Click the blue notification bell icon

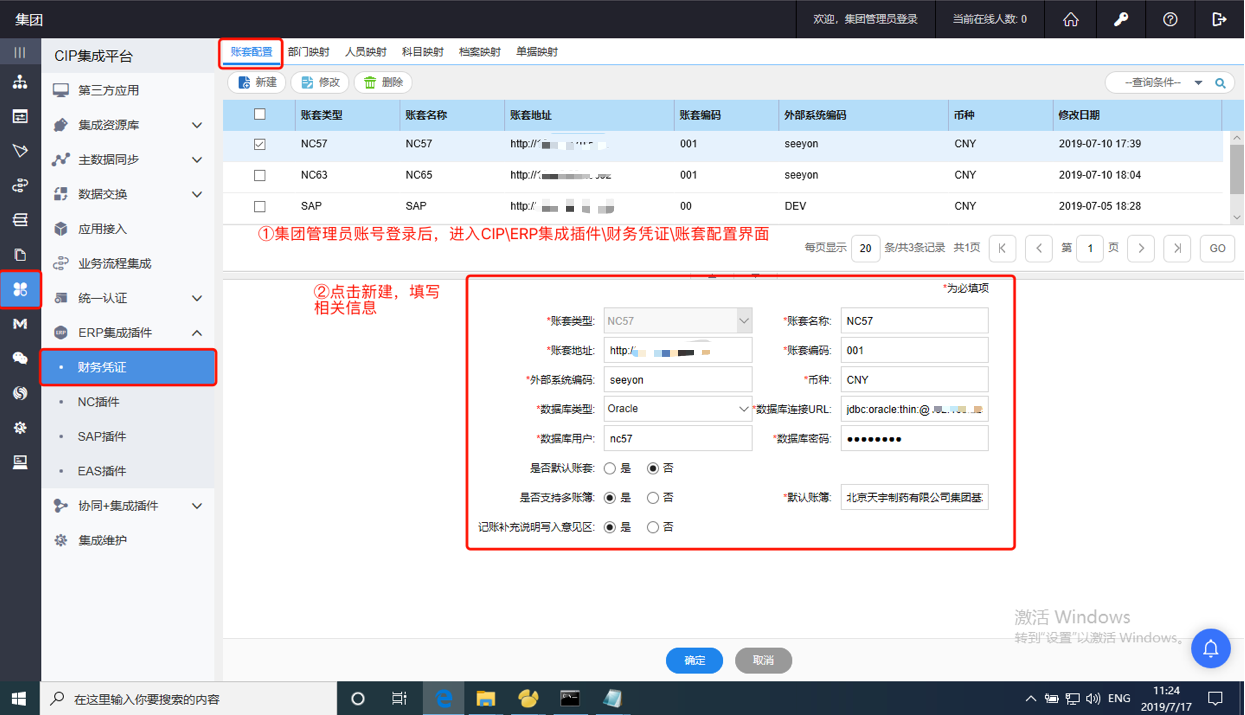[x=1210, y=649]
